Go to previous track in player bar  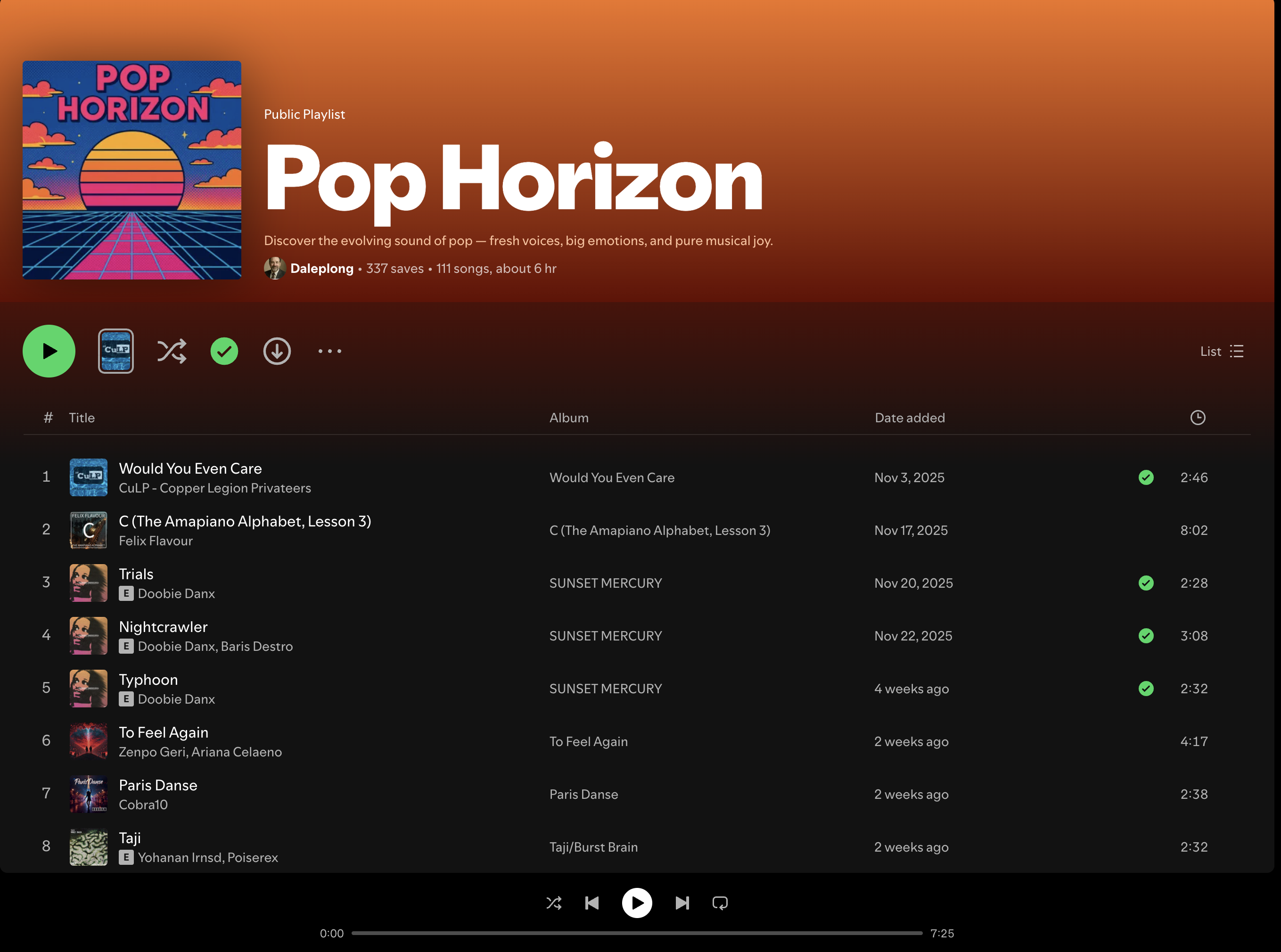[592, 903]
